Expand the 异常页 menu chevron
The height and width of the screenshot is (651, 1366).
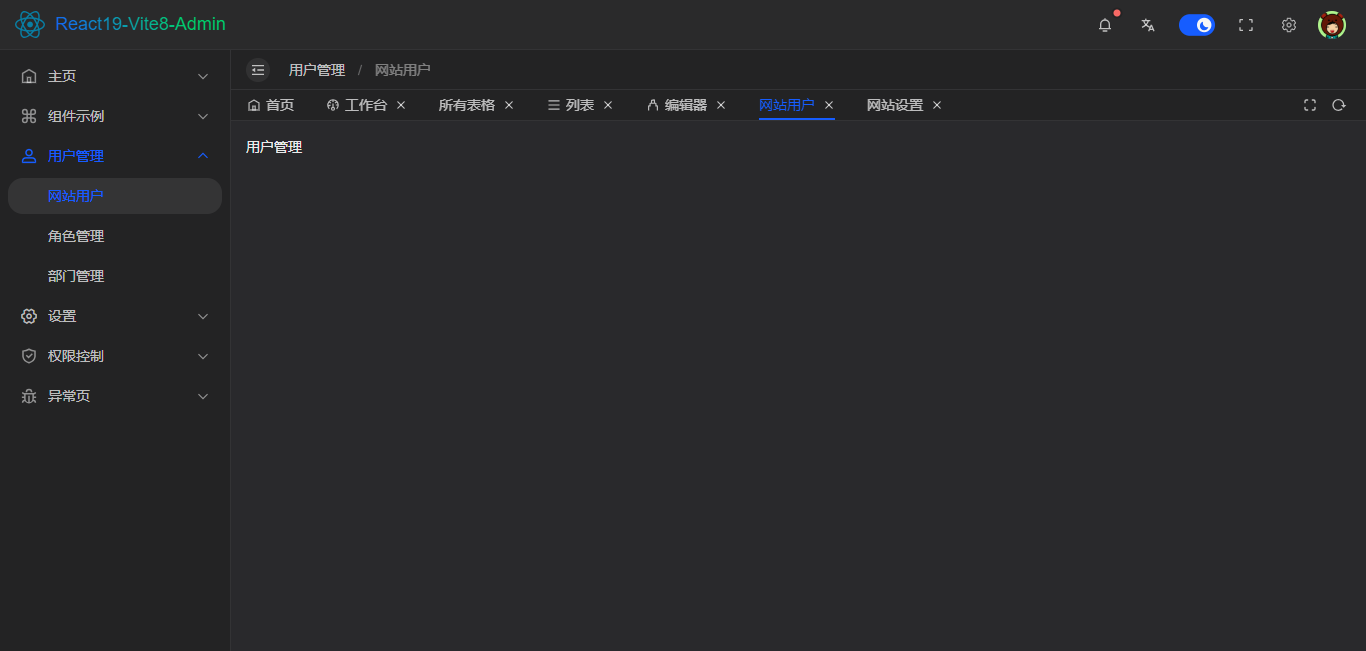[203, 396]
